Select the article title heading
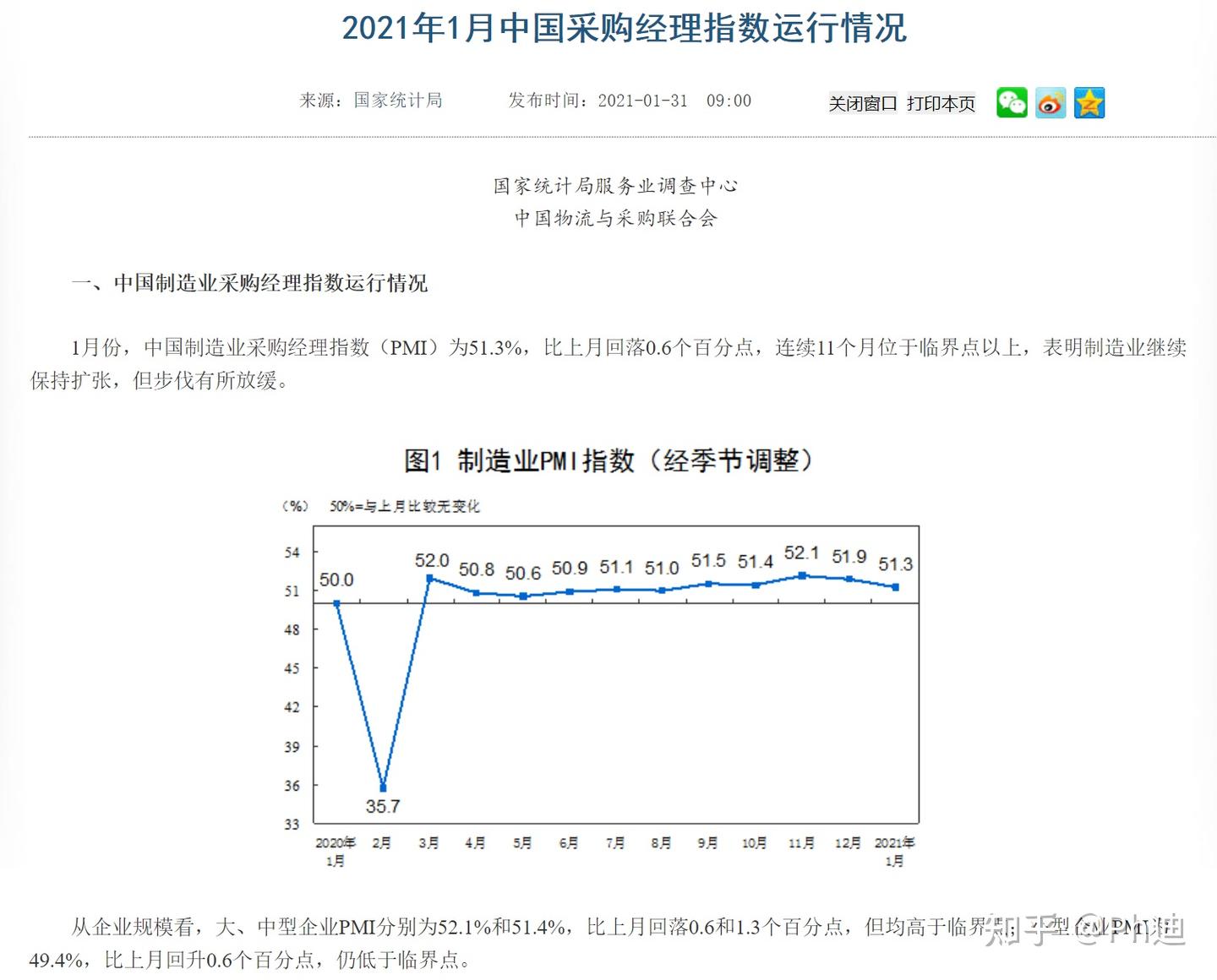The height and width of the screenshot is (980, 1217). click(624, 29)
